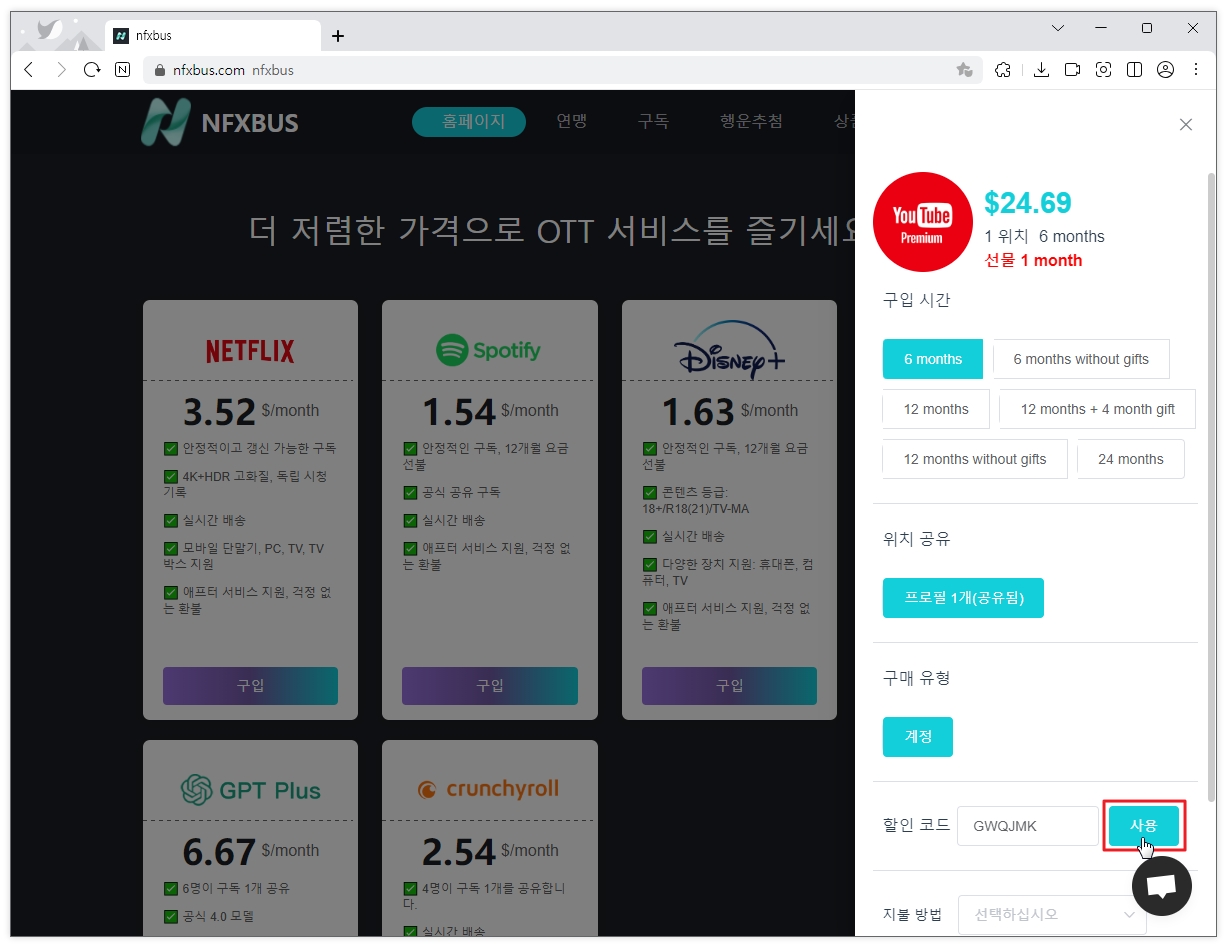The width and height of the screenshot is (1229, 950).
Task: Open the user profile icon
Action: 1165,69
